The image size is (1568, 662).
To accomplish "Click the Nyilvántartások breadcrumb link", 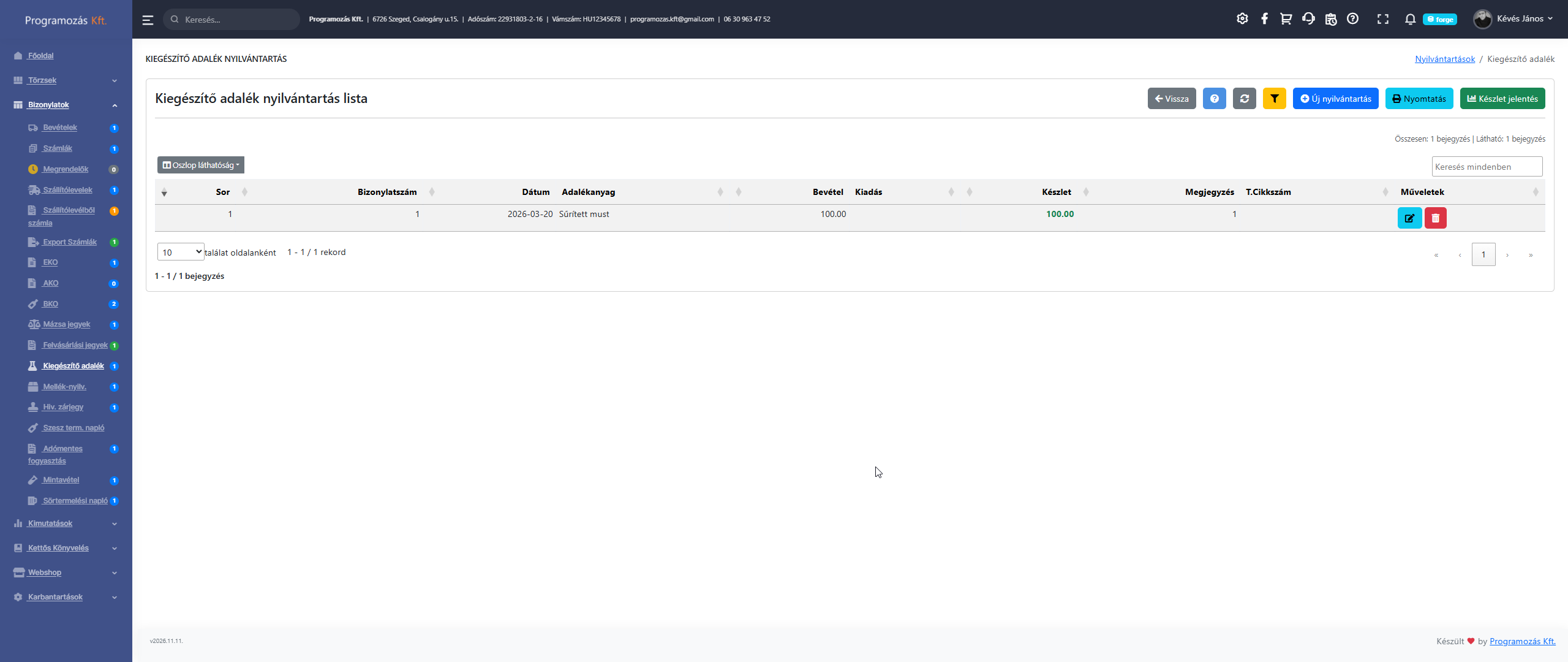I will point(1444,59).
